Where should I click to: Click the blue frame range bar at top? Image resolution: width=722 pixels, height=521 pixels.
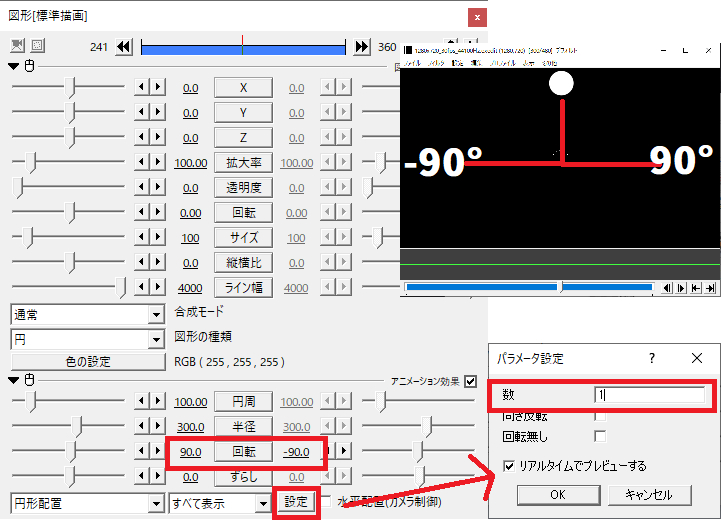tap(243, 48)
